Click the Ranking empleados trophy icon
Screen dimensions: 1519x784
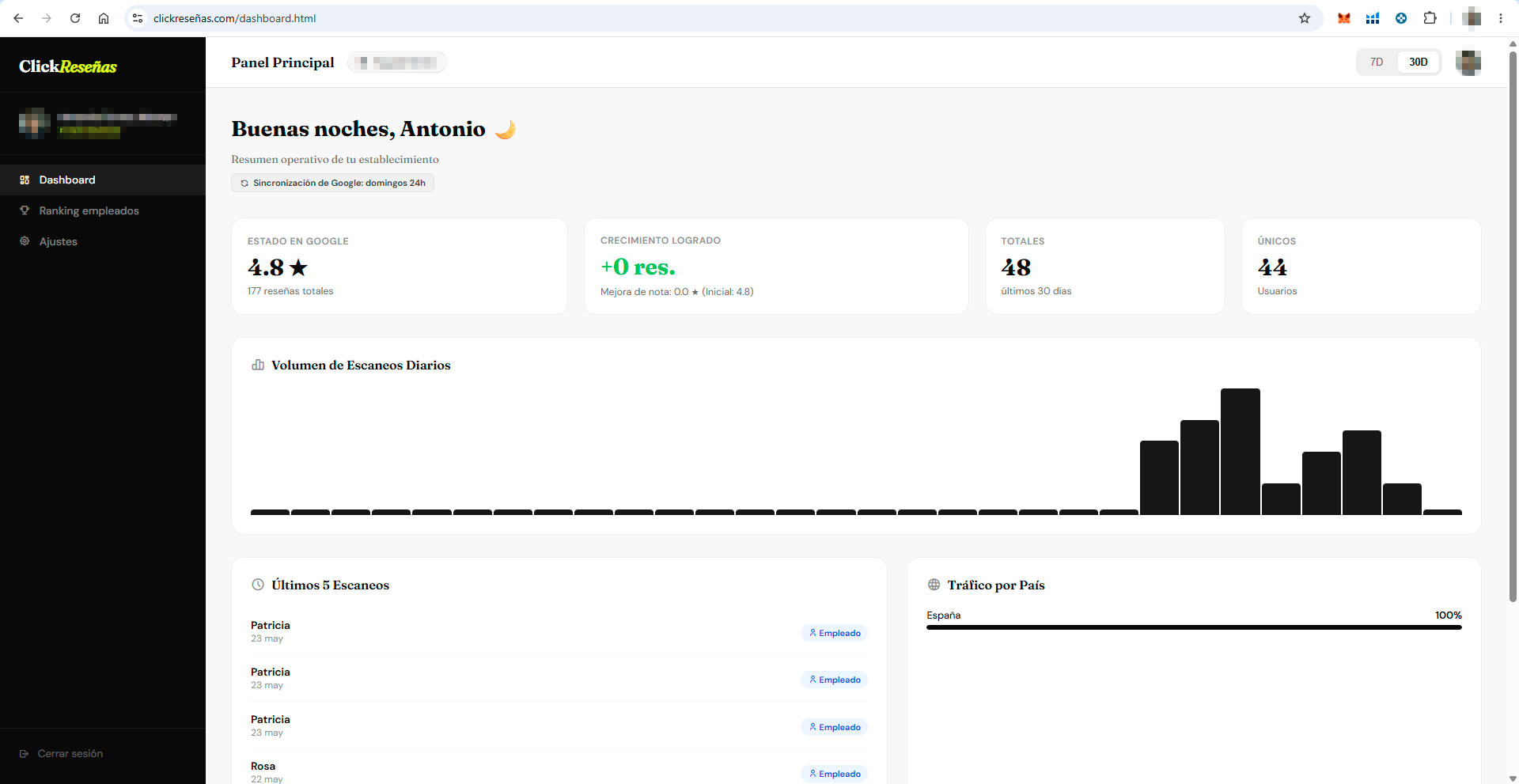(25, 210)
